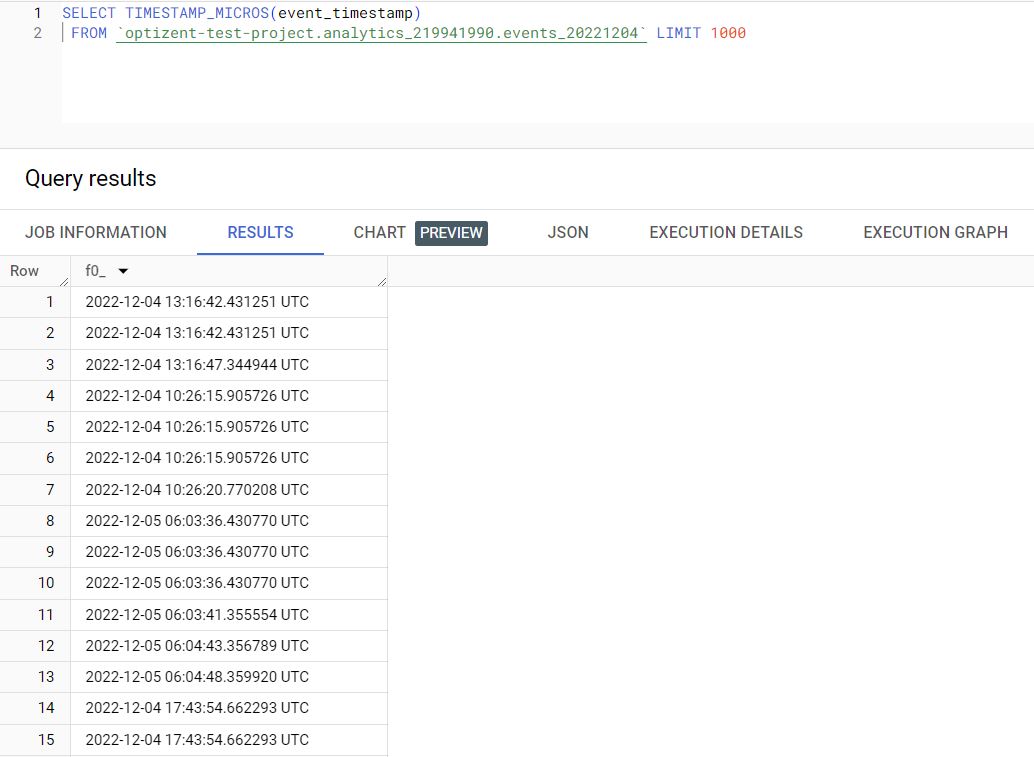Click line number 1 in the editor

37,13
